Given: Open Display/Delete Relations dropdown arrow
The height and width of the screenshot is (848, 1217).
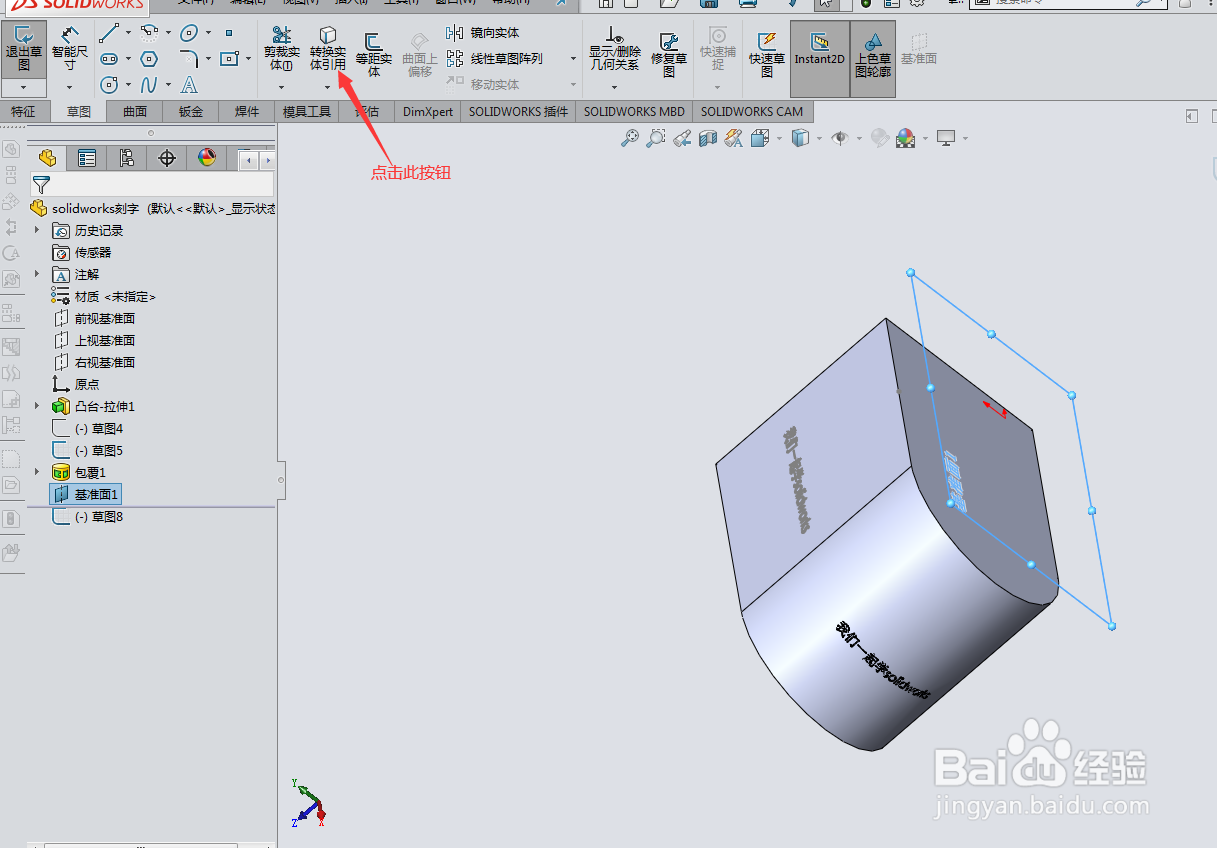Looking at the screenshot, I should pos(614,88).
